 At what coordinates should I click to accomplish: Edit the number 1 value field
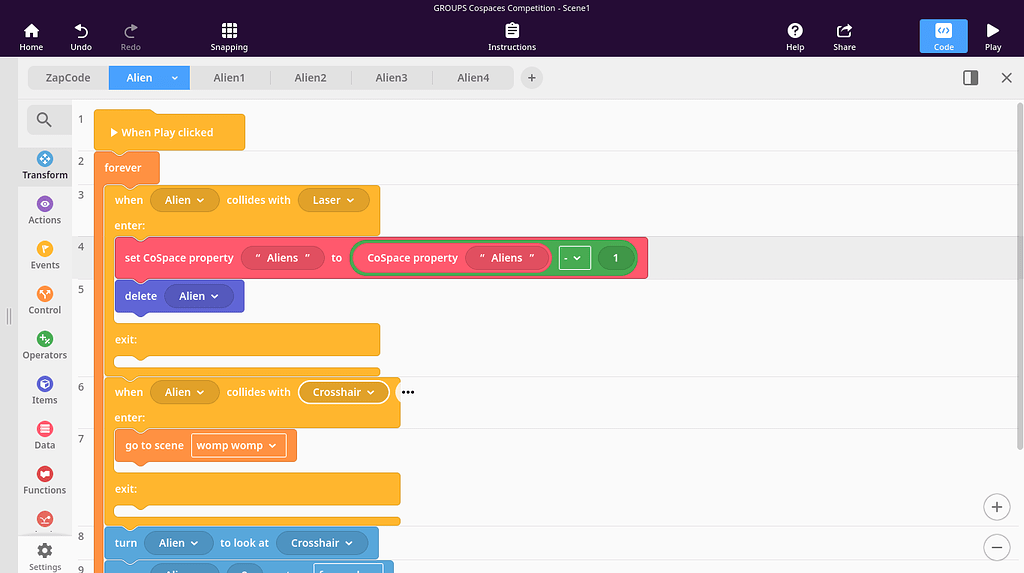click(x=616, y=258)
